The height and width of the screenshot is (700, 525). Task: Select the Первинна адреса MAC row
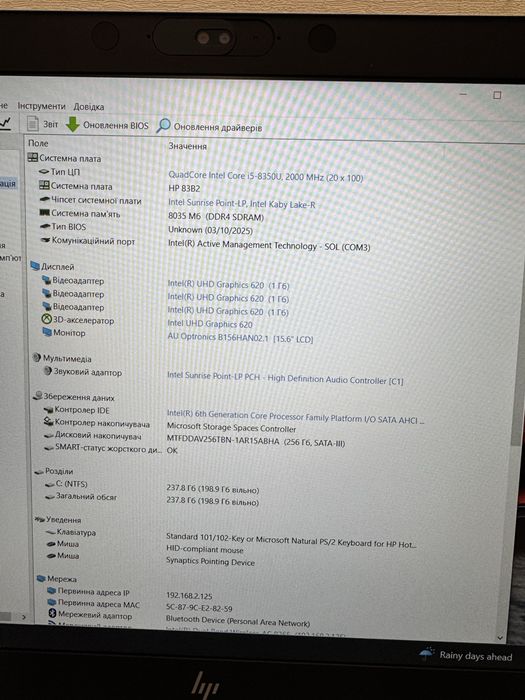point(140,605)
